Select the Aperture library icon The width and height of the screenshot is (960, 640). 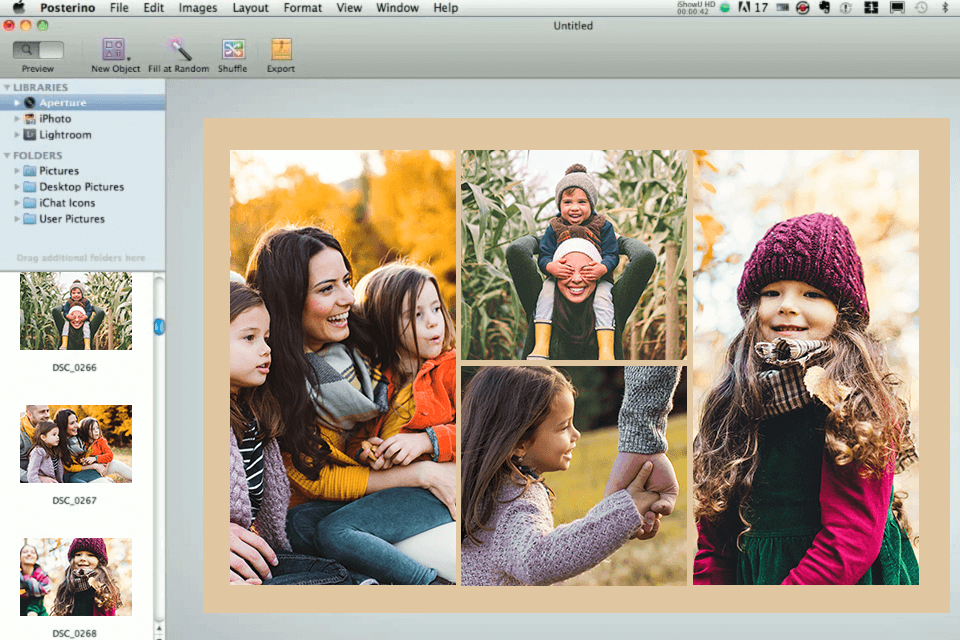(30, 103)
